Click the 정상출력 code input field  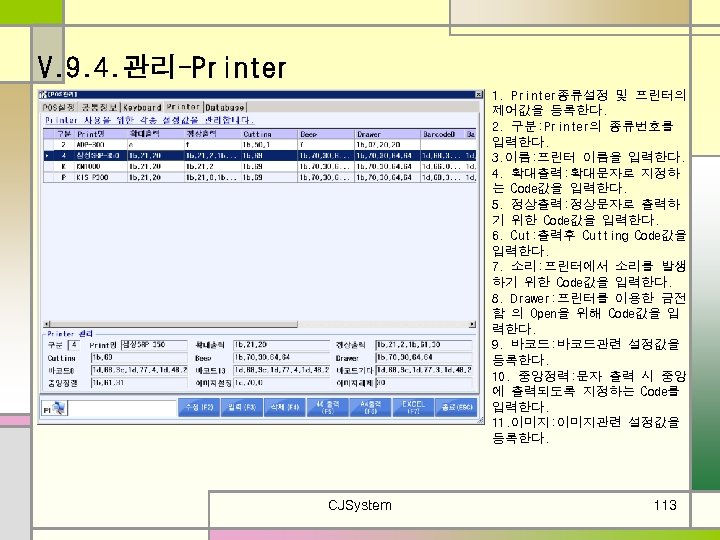(x=424, y=345)
